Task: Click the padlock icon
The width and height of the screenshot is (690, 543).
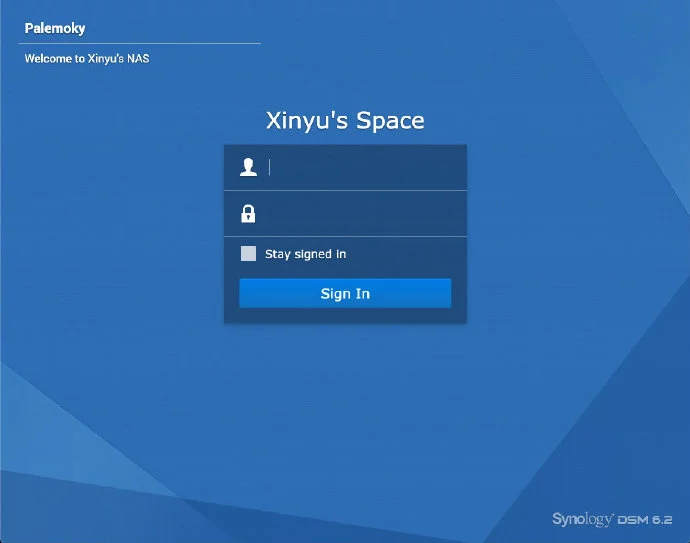Action: click(x=248, y=213)
